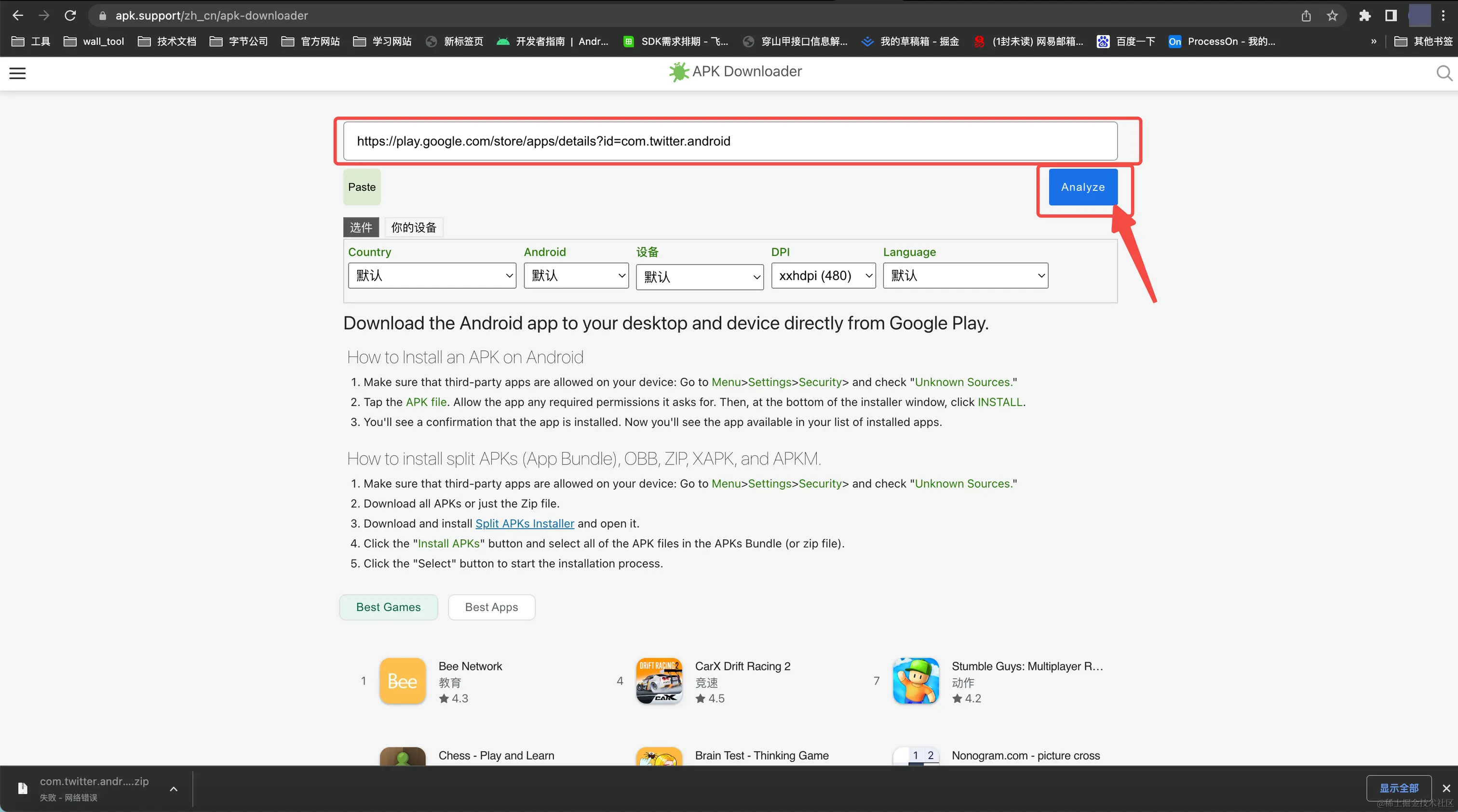Open the Chrome three-dot menu
The width and height of the screenshot is (1458, 812).
[1443, 15]
